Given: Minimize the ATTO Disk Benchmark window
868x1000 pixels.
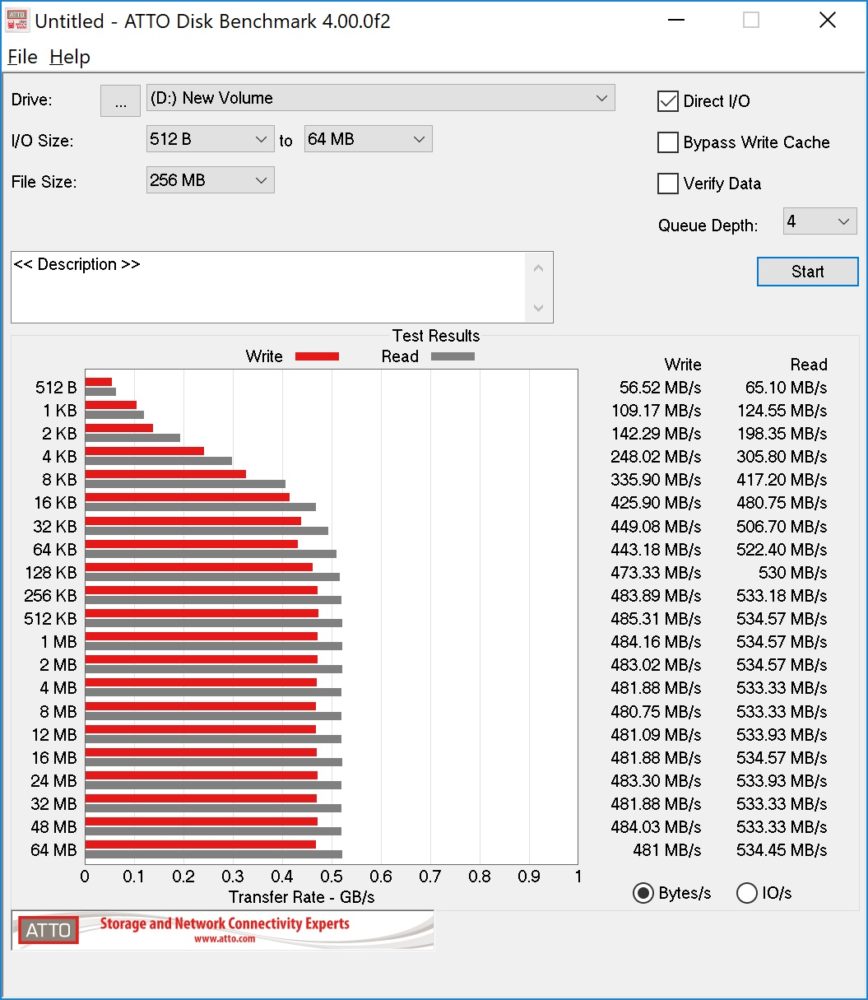Looking at the screenshot, I should coord(676,20).
